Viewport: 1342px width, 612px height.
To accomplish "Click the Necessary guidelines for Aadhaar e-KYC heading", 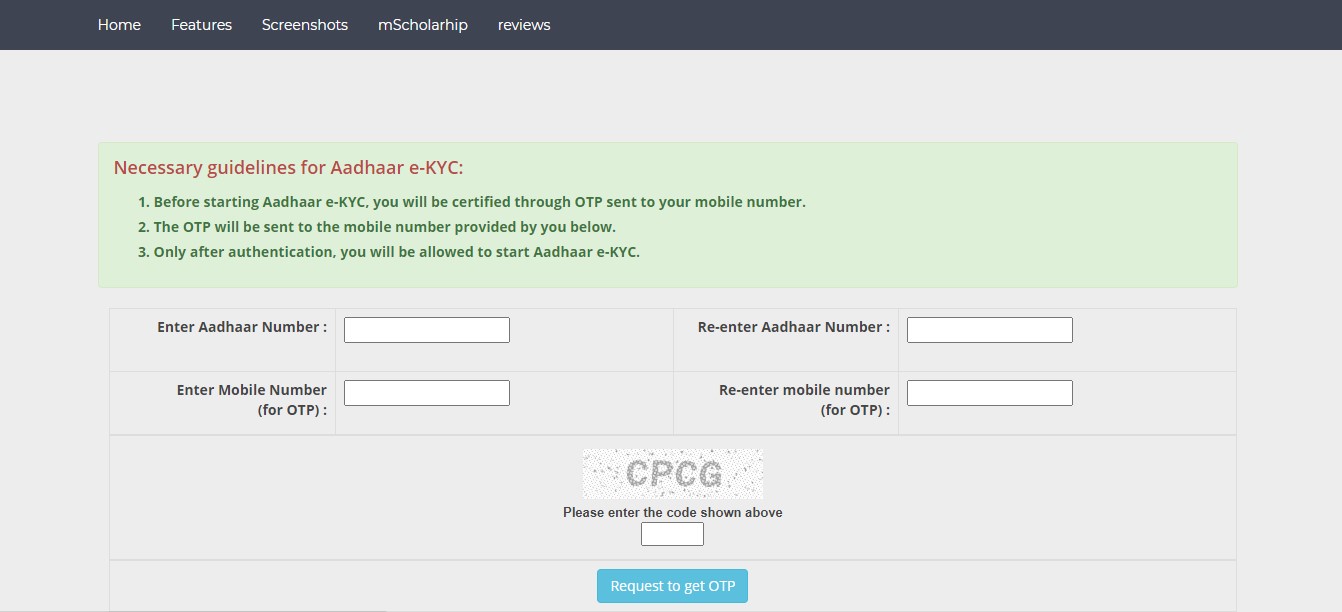I will (x=288, y=168).
